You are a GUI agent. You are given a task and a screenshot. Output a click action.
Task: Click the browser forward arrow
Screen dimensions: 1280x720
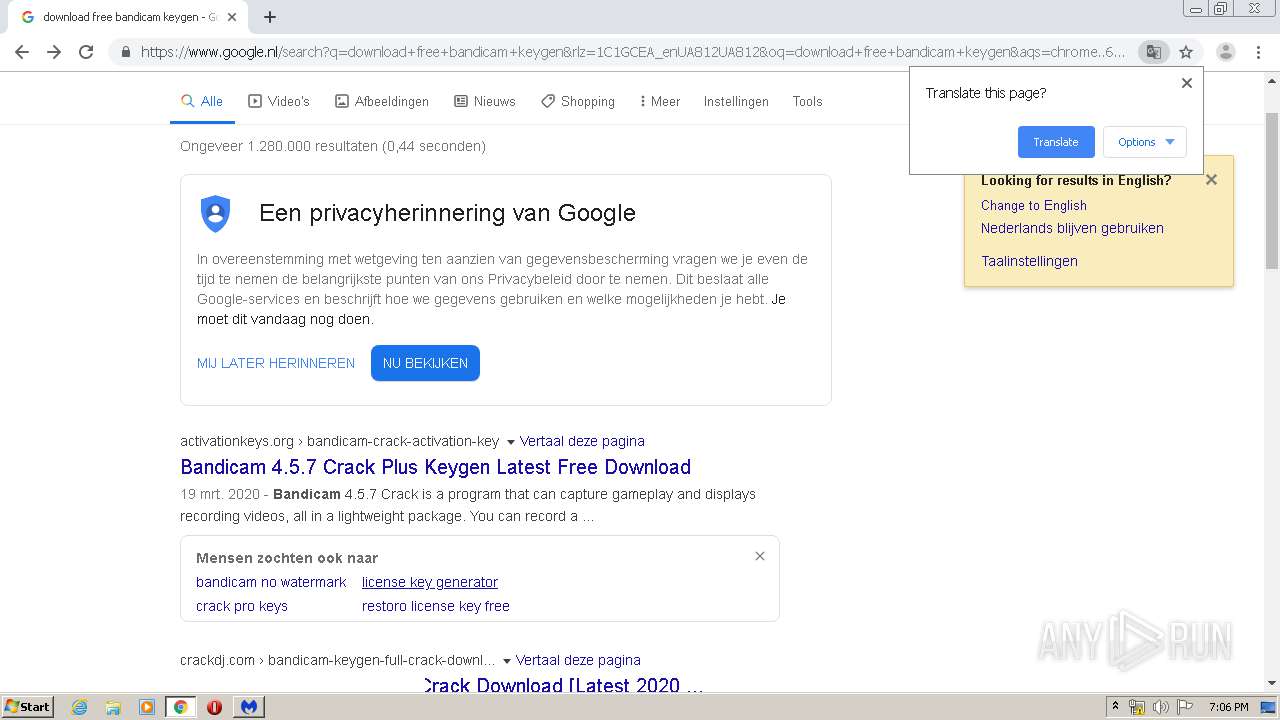pos(54,52)
